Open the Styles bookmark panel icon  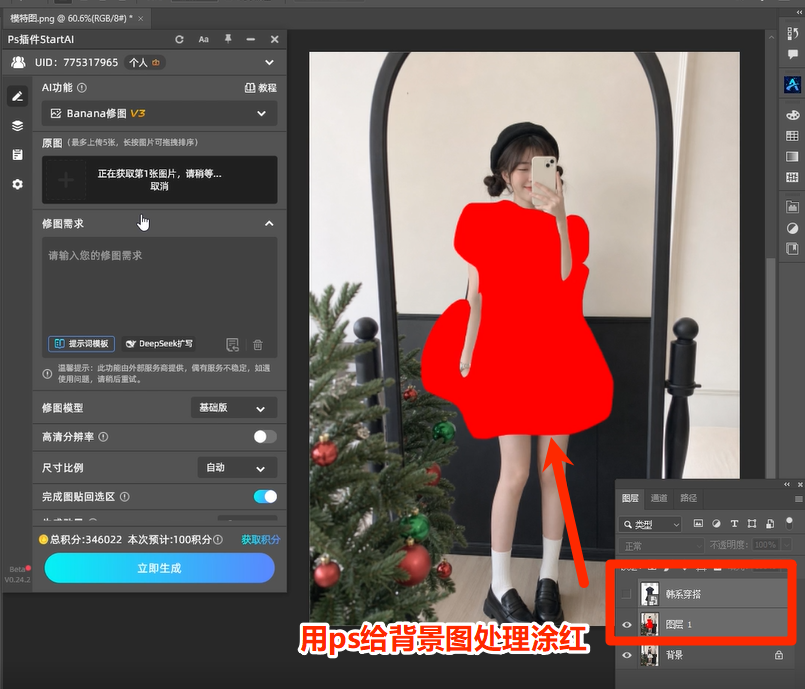[x=792, y=248]
